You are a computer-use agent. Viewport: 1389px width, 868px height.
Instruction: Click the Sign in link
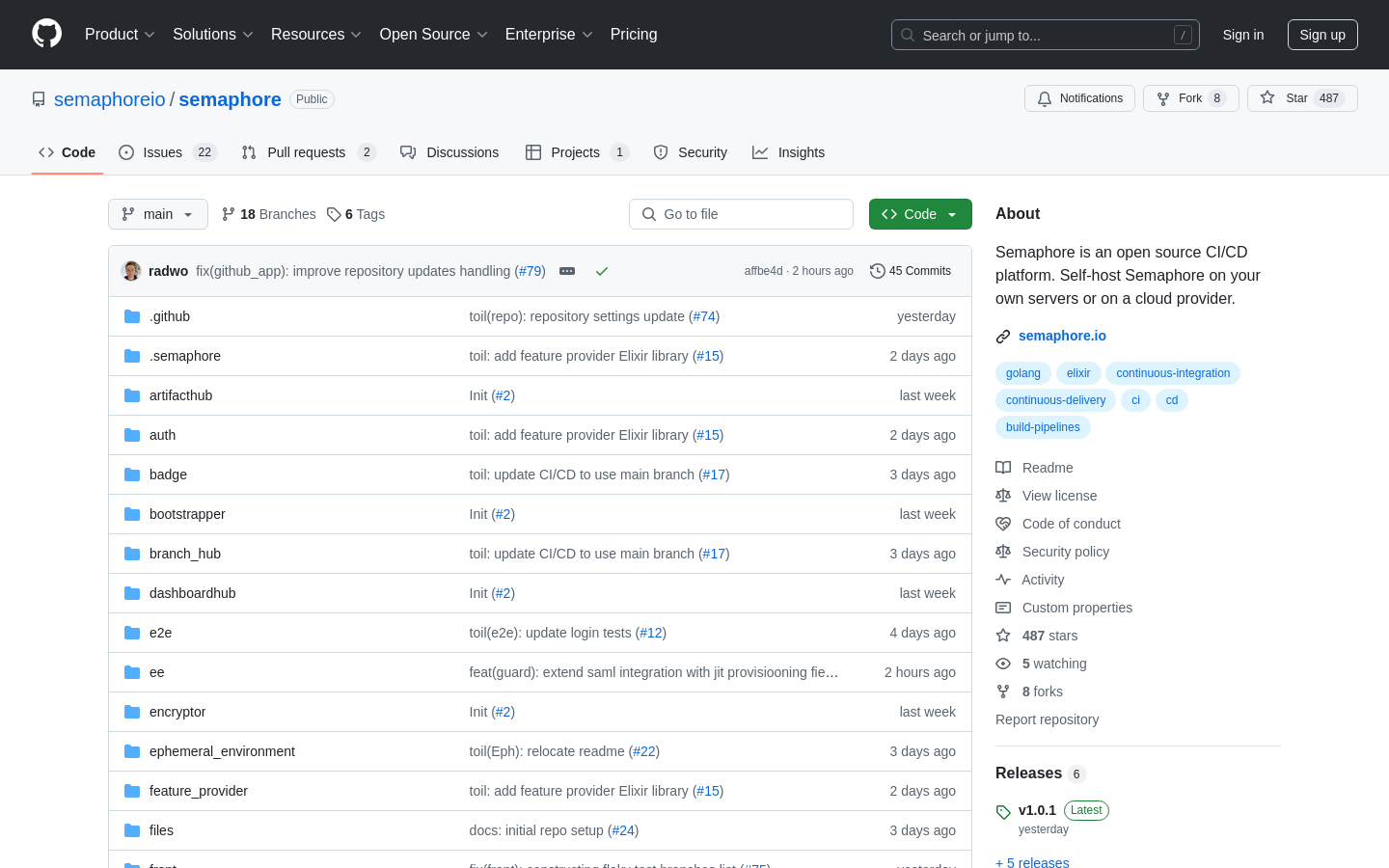point(1243,35)
